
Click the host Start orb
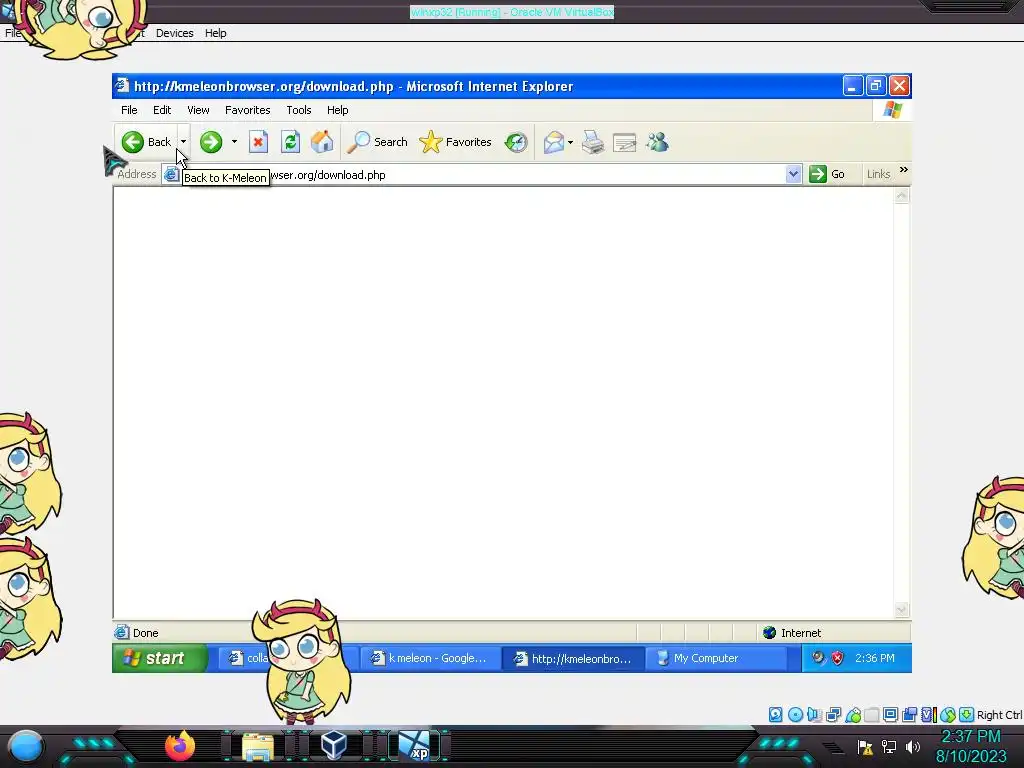coord(25,746)
